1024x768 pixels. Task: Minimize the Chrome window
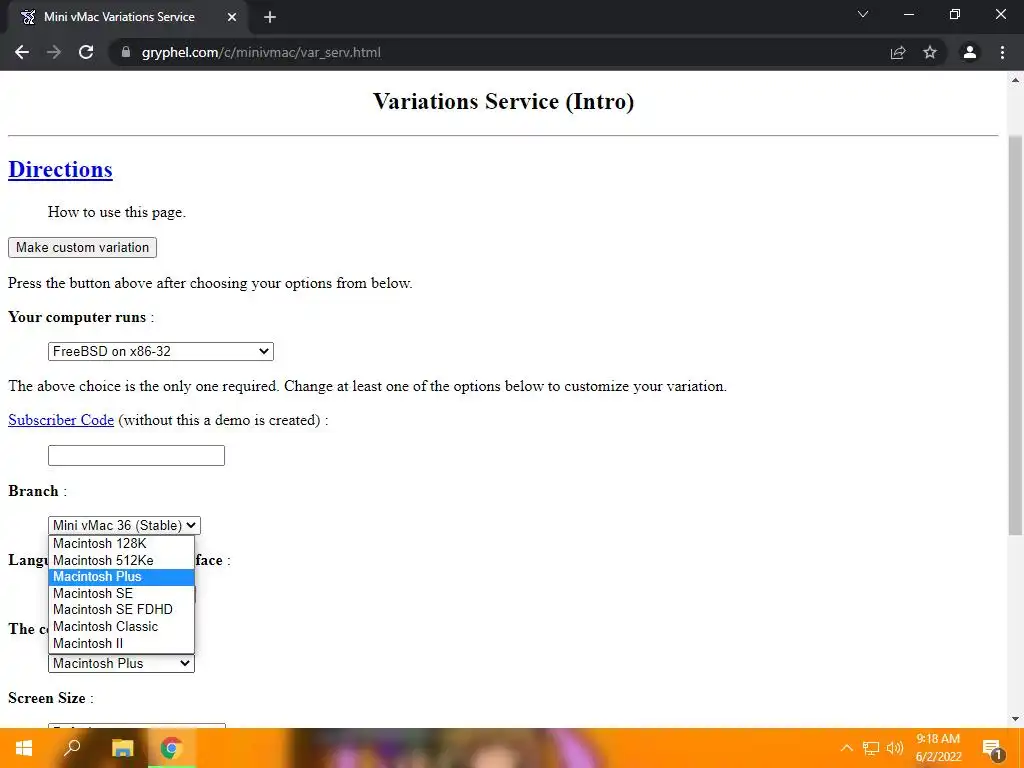(x=908, y=14)
